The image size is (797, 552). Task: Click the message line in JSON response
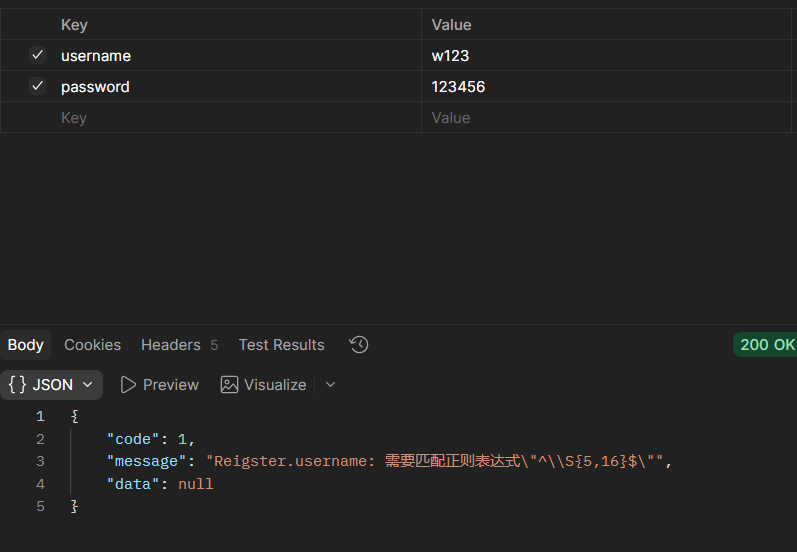(x=389, y=461)
